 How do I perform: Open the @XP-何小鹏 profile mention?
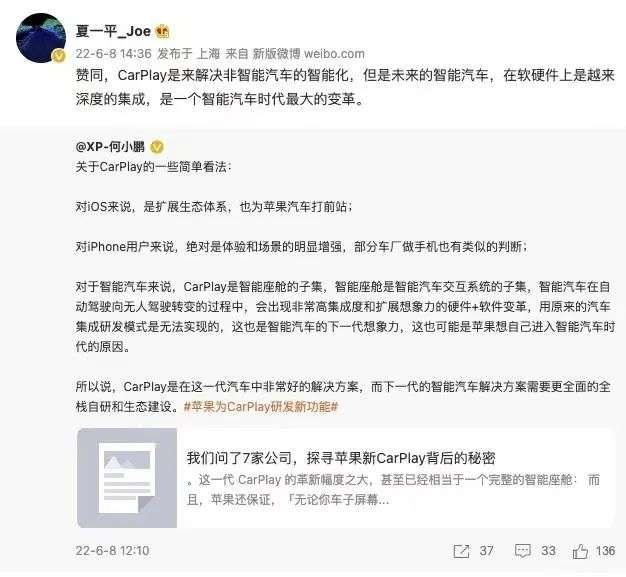110,147
